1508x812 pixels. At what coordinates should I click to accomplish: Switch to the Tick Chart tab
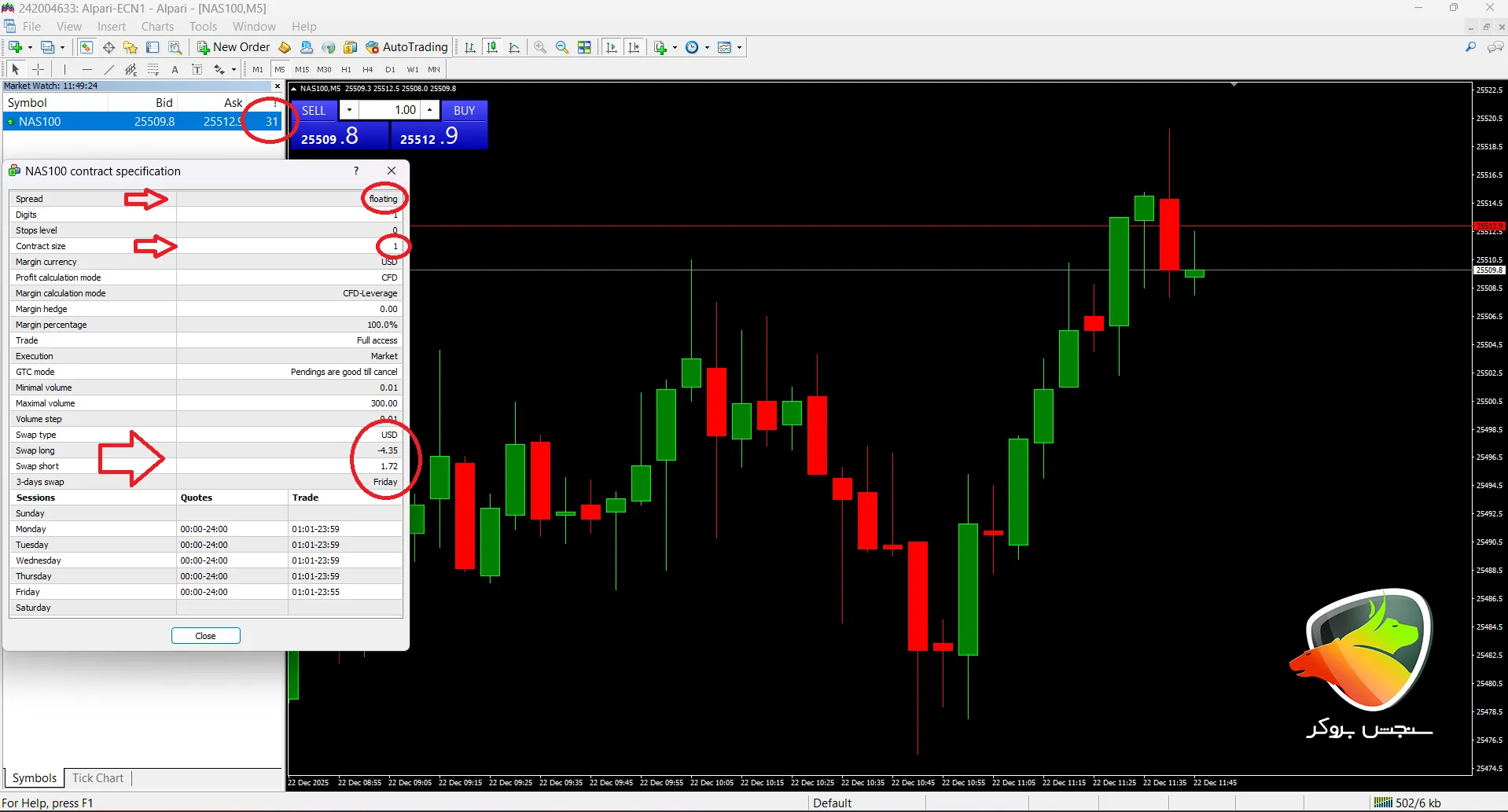[x=97, y=777]
